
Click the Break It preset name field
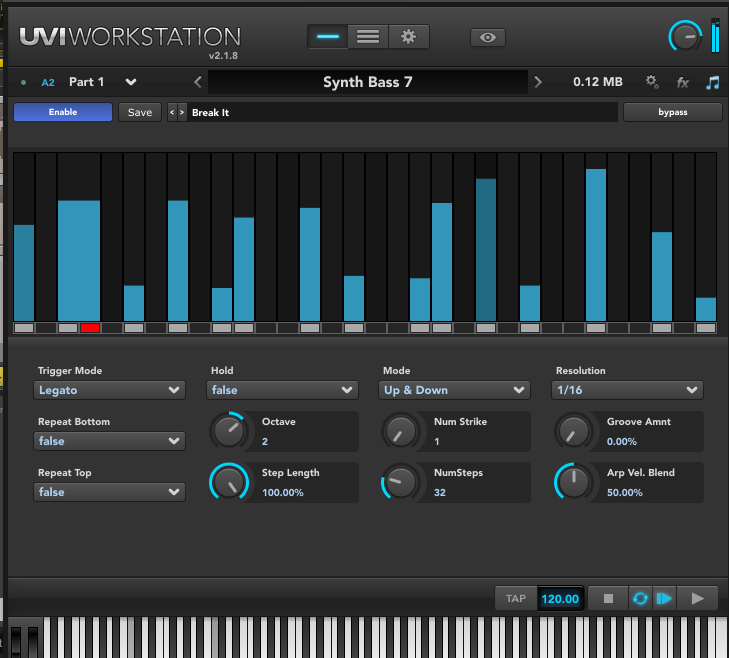point(402,113)
